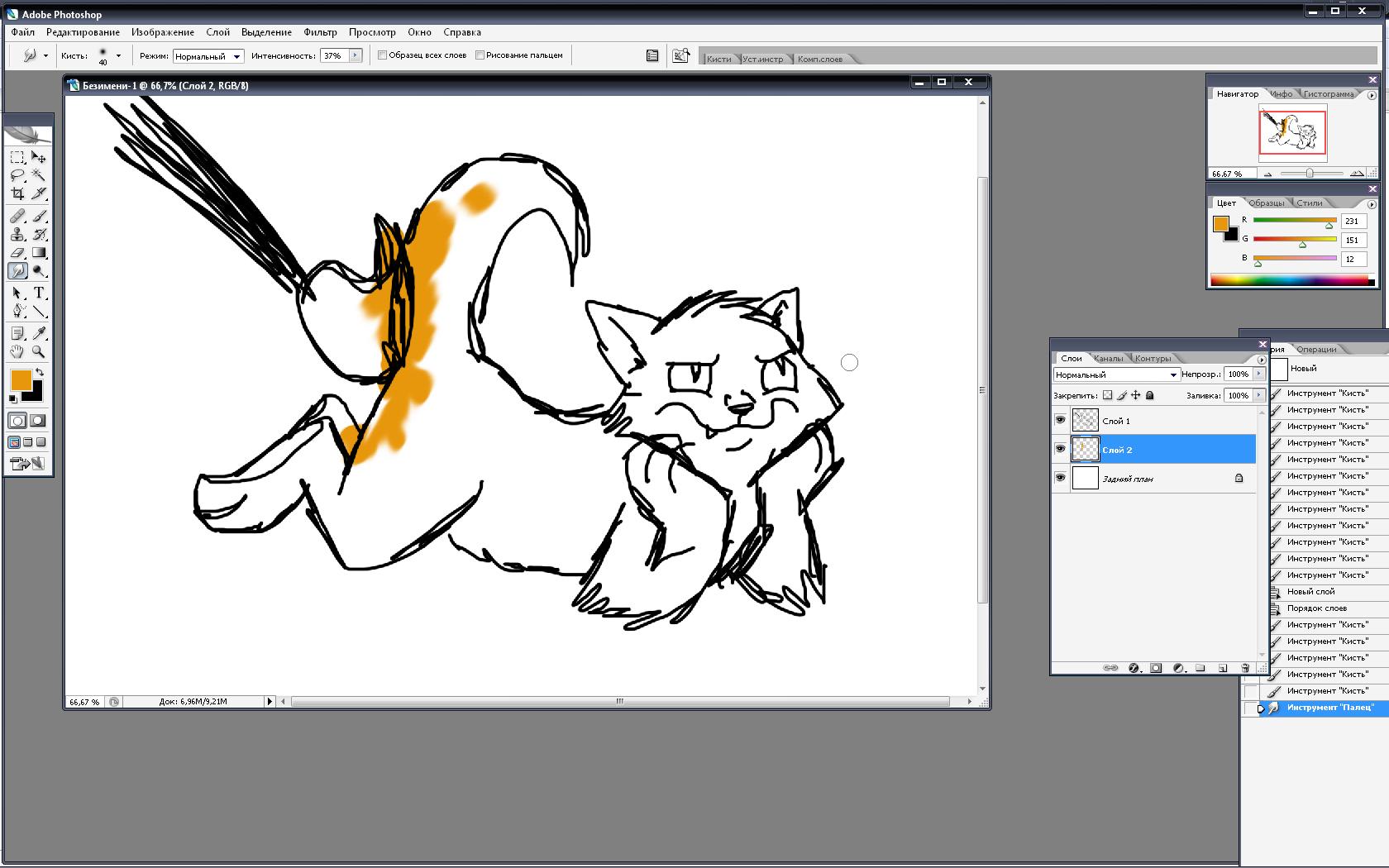Open the Режим mode dropdown in options bar
The image size is (1389, 868).
tap(208, 56)
